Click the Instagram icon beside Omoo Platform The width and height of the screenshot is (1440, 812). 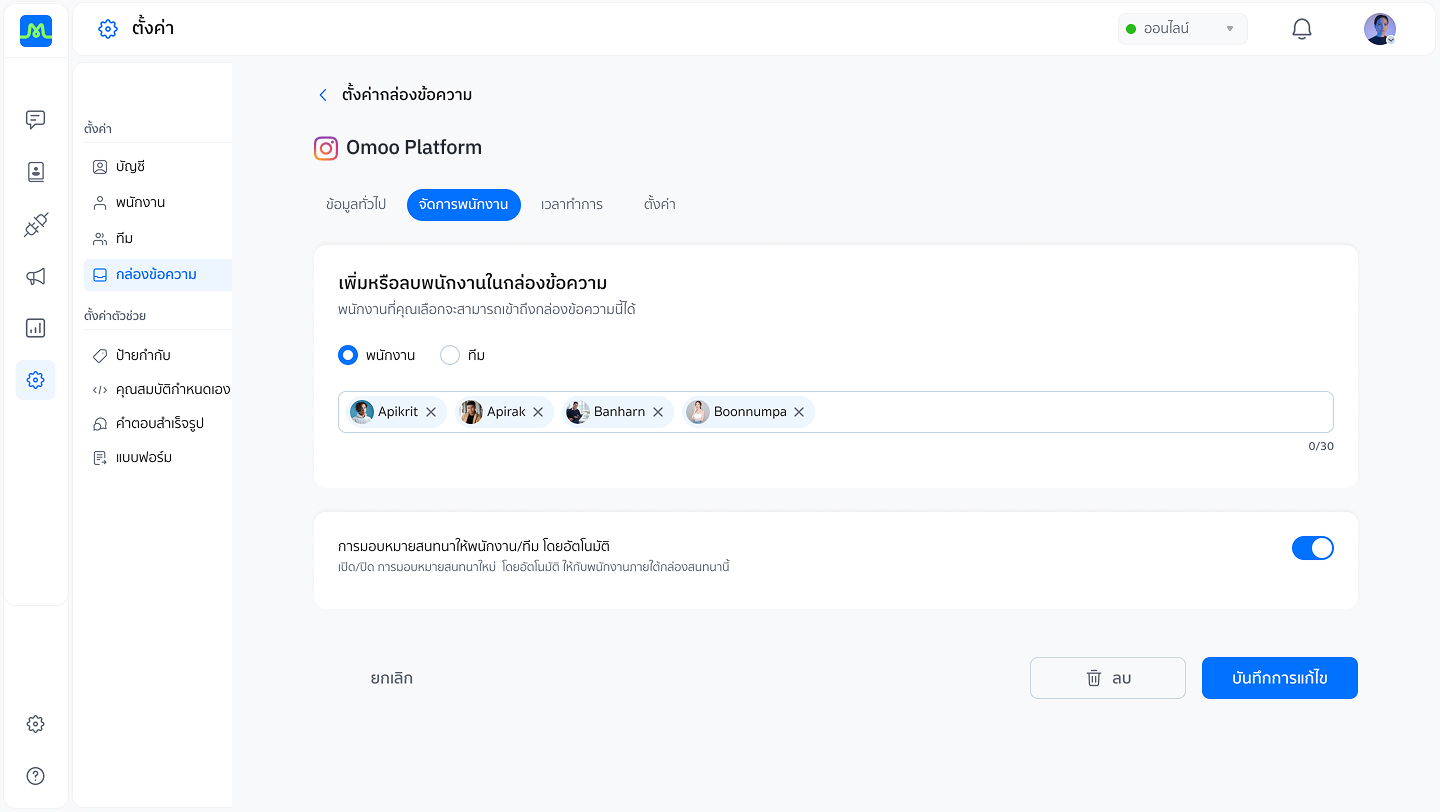click(326, 148)
